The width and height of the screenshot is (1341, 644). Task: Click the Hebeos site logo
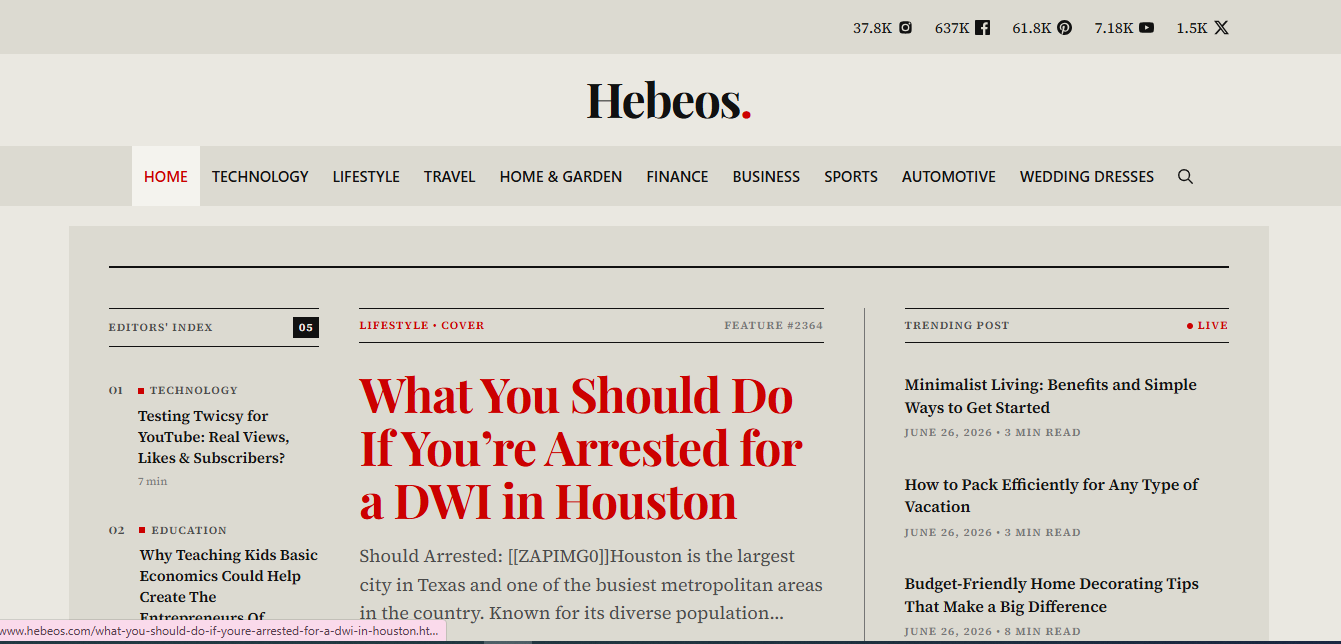coord(669,101)
